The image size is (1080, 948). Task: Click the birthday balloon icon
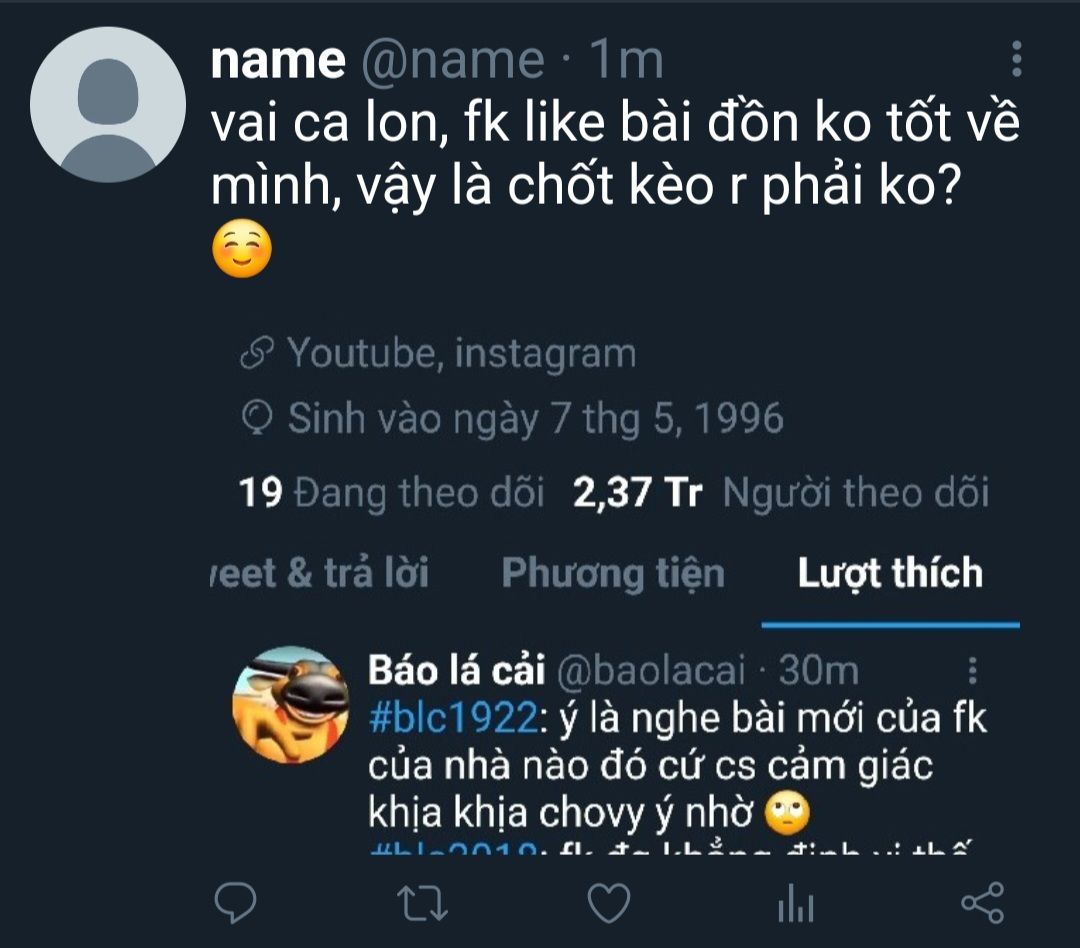pos(259,420)
